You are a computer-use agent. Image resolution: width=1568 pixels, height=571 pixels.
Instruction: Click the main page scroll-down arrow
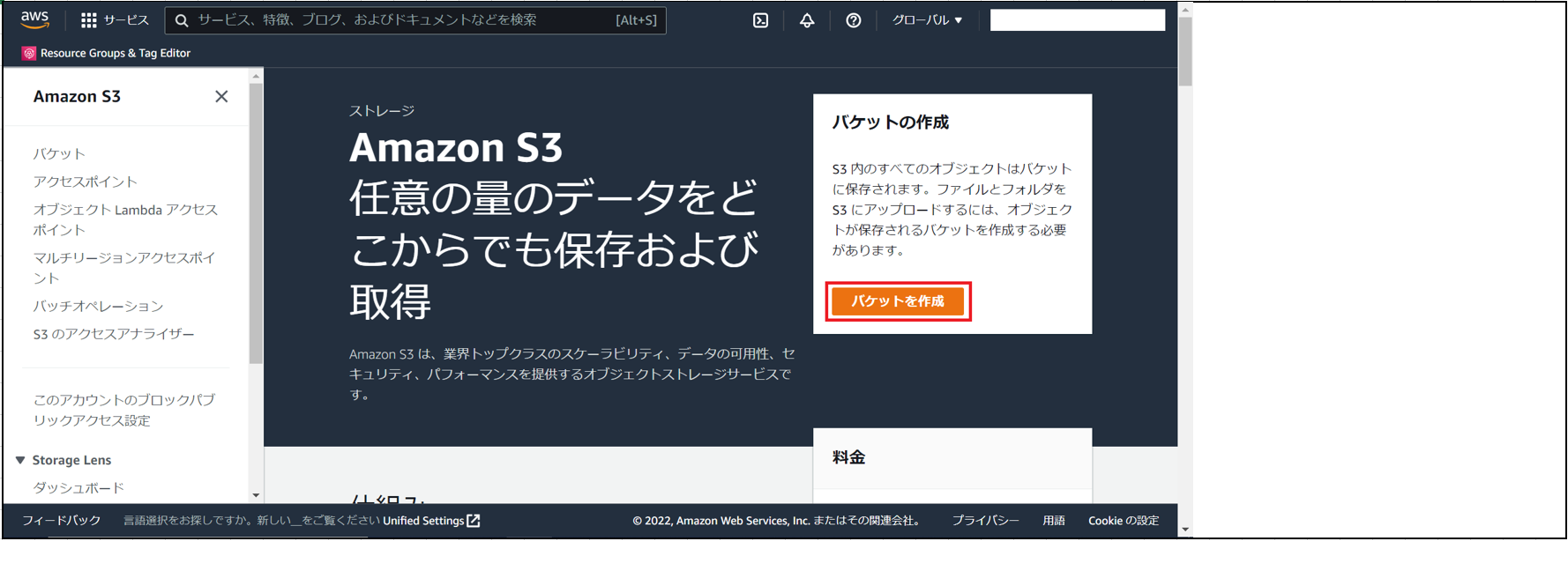click(x=1185, y=530)
